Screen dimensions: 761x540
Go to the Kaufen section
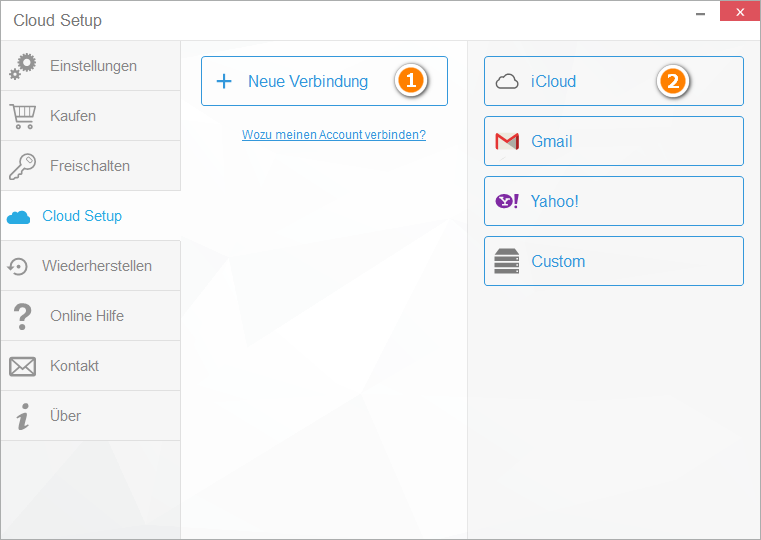pos(91,116)
